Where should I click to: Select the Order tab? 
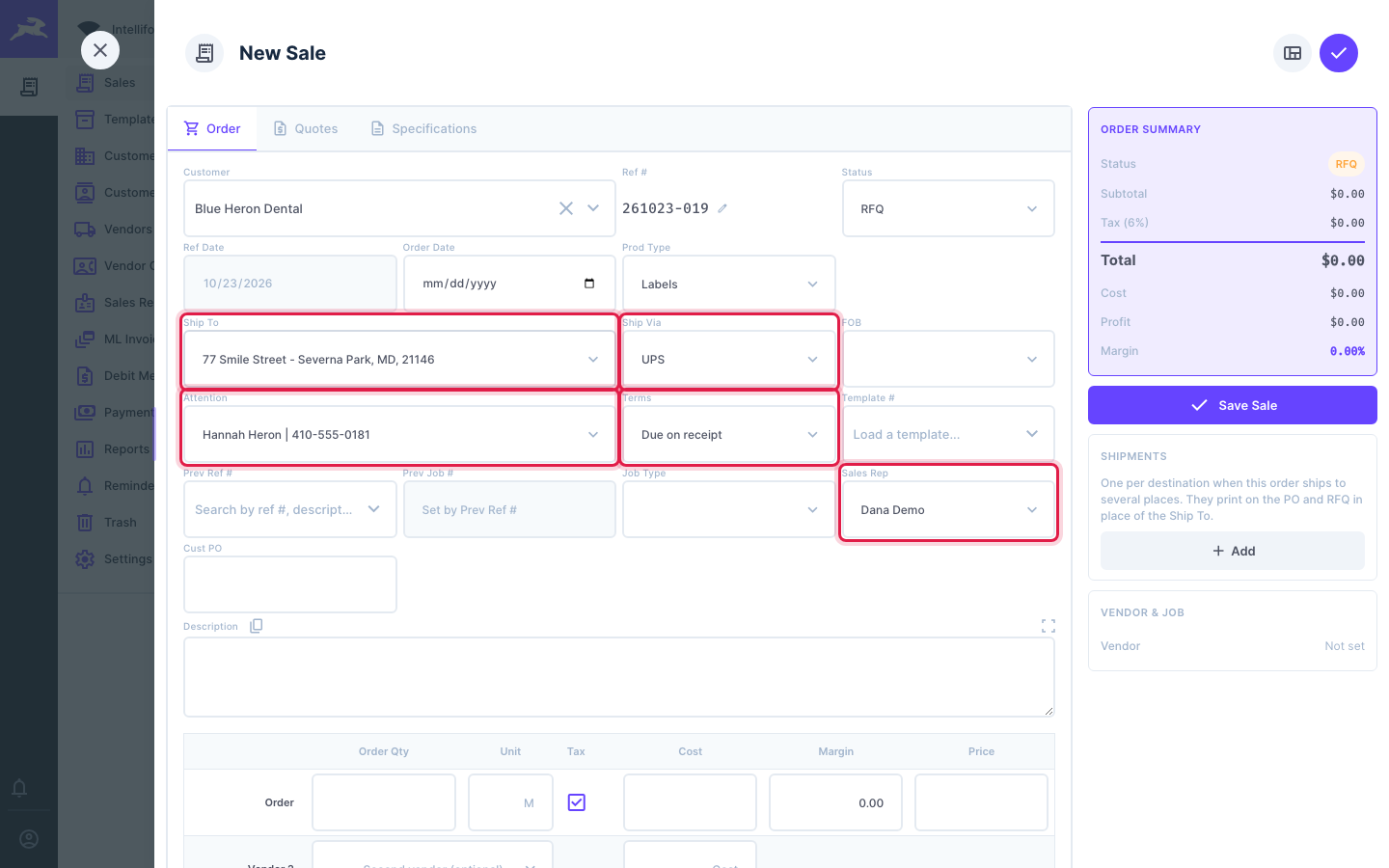(212, 128)
